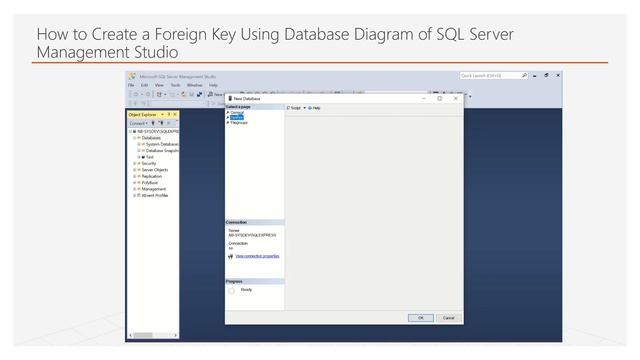Click the Help button in dialog toolbar
Image resolution: width=640 pixels, height=360 pixels.
314,108
